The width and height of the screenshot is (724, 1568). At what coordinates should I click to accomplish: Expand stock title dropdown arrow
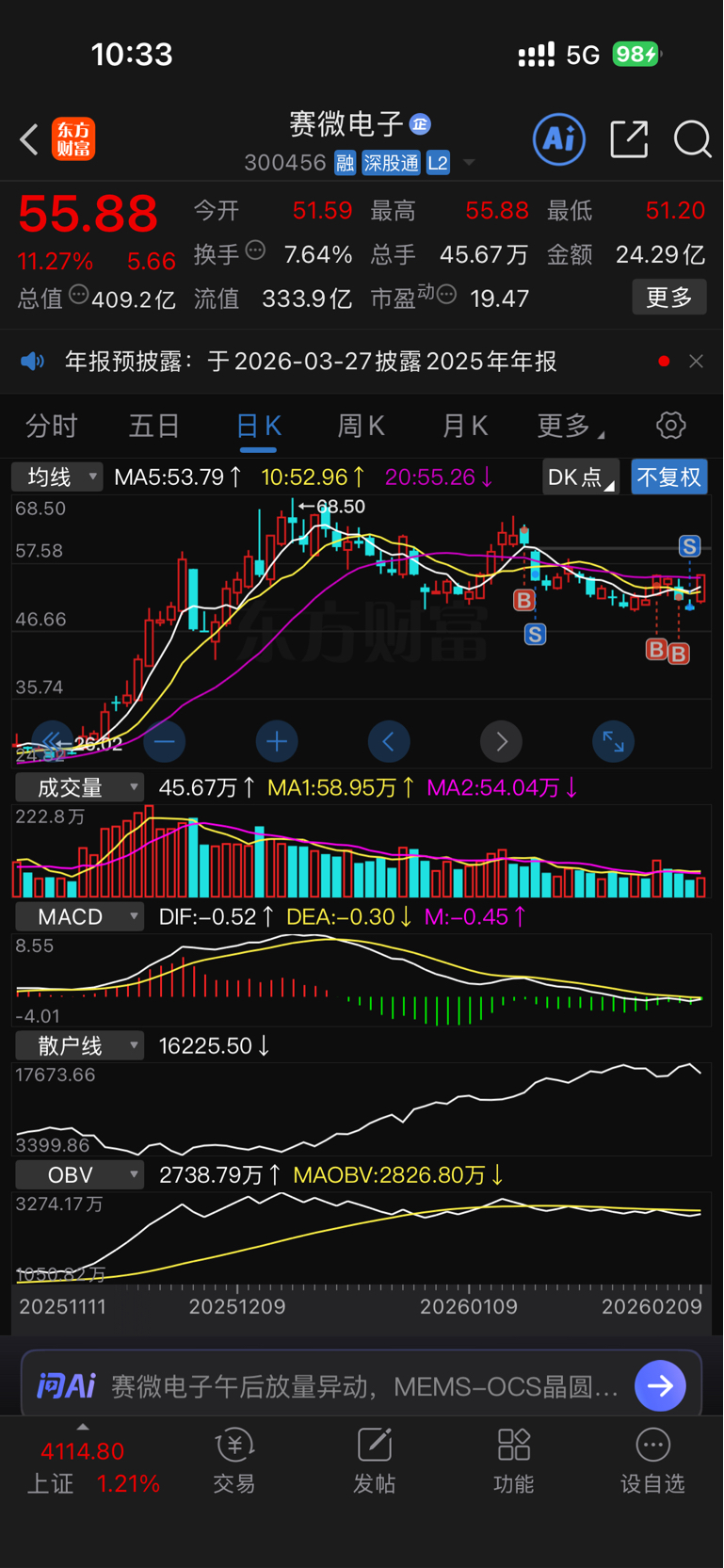(x=468, y=164)
